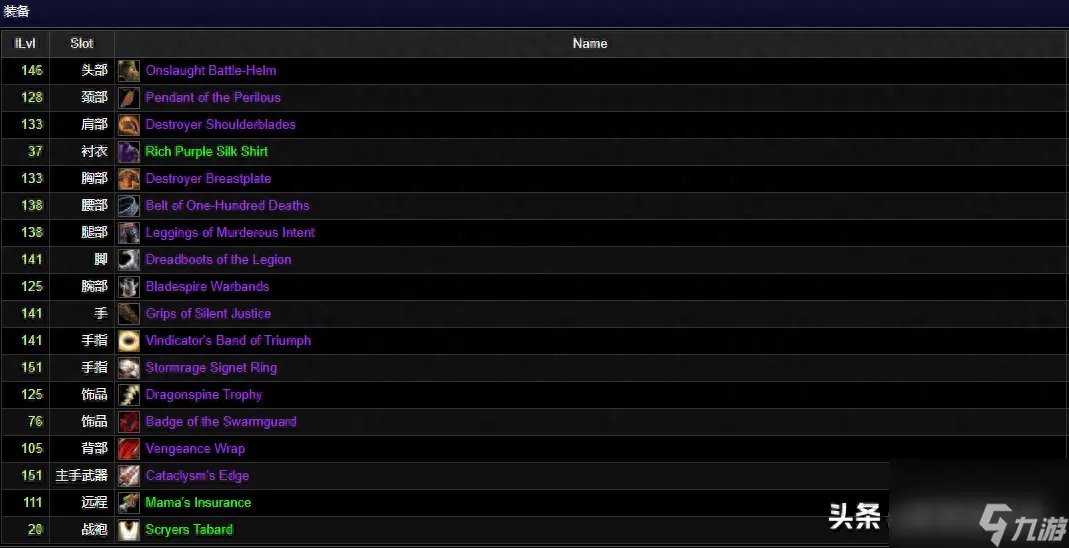Open the Leggings of Murderous Intent link
The width and height of the screenshot is (1069, 548).
pos(230,233)
